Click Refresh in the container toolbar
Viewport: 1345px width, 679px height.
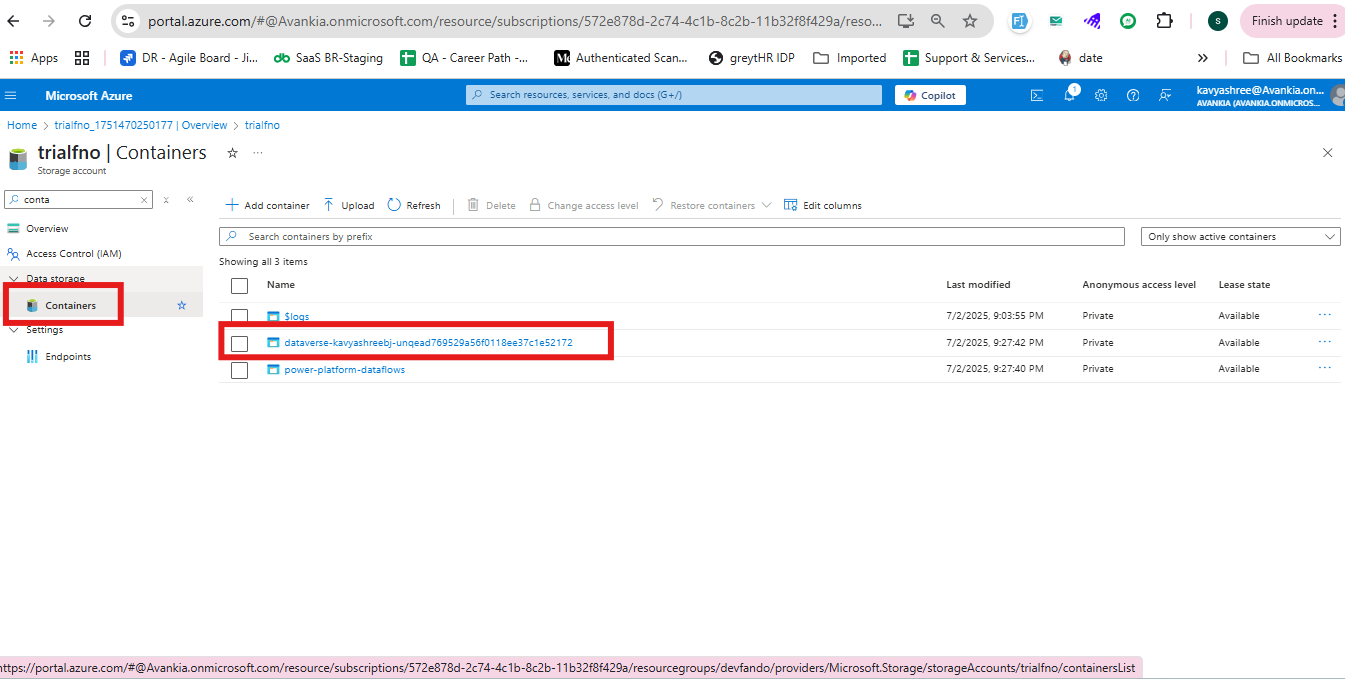(x=414, y=205)
